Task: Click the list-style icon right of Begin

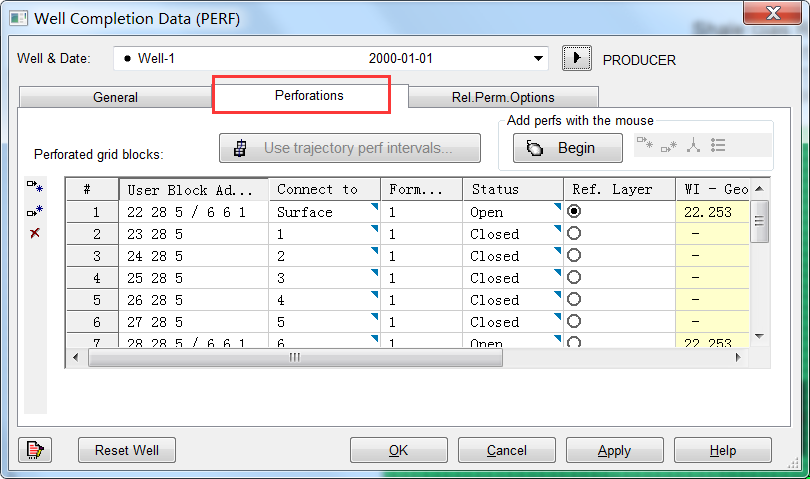Action: [x=718, y=146]
